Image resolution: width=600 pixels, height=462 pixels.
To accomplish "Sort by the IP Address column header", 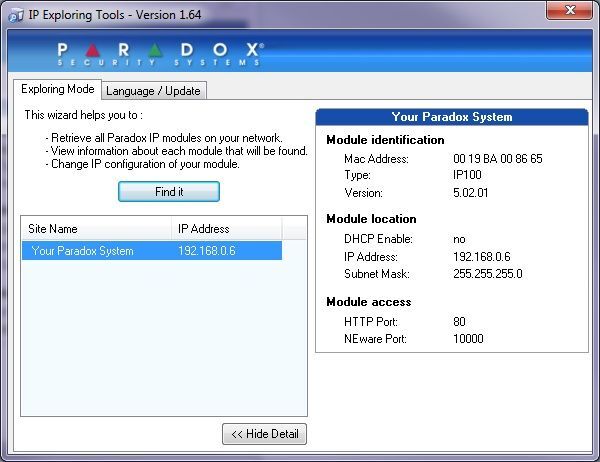I will (225, 229).
